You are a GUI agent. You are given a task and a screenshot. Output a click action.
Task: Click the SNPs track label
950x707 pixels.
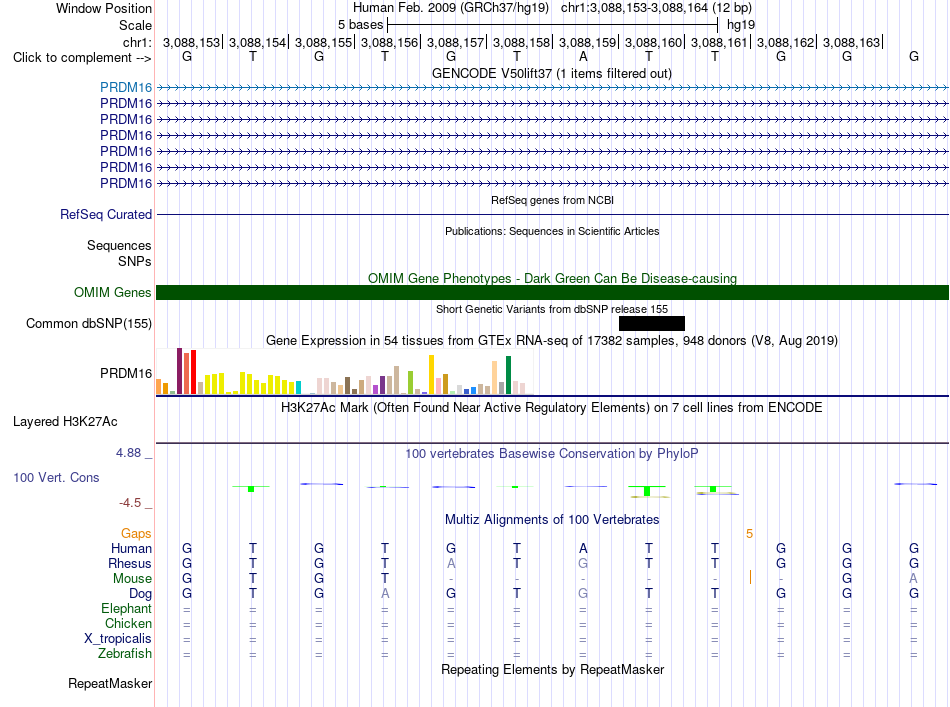click(x=135, y=261)
